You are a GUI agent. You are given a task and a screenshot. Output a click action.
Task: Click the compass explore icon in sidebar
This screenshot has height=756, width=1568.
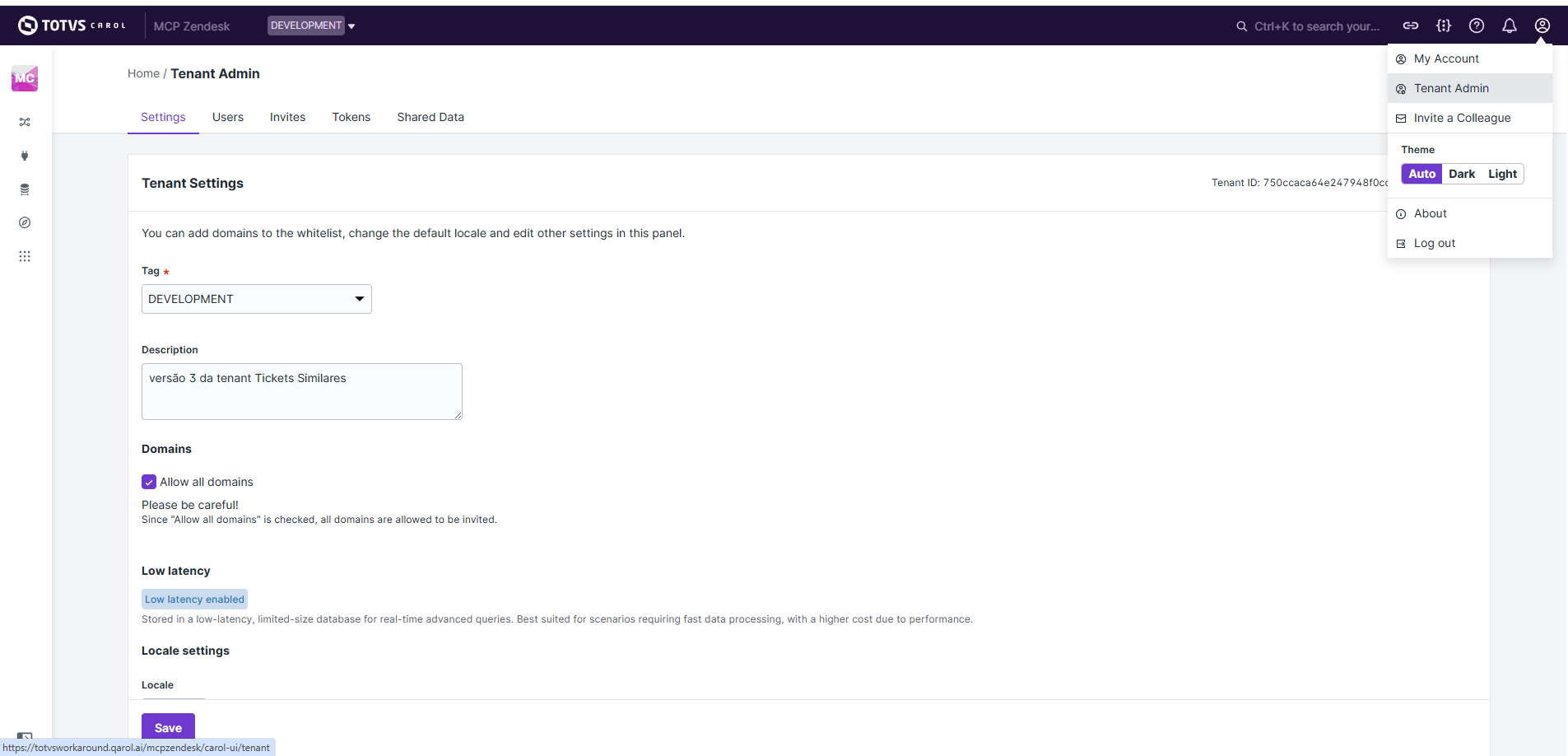(x=25, y=223)
